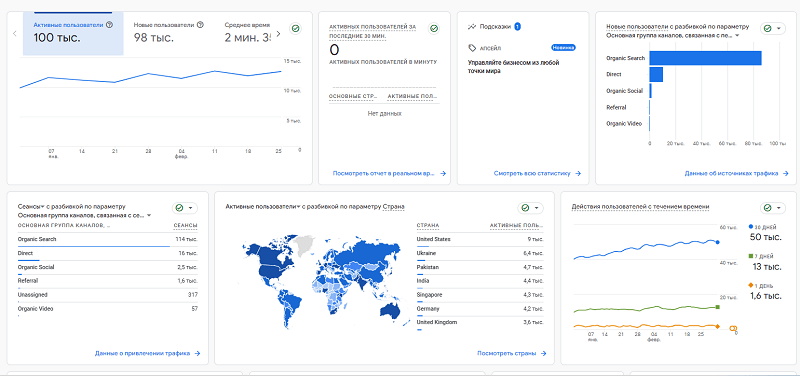The width and height of the screenshot is (800, 376).
Task: Open Сеансы metric dropdown
Action: 32,207
